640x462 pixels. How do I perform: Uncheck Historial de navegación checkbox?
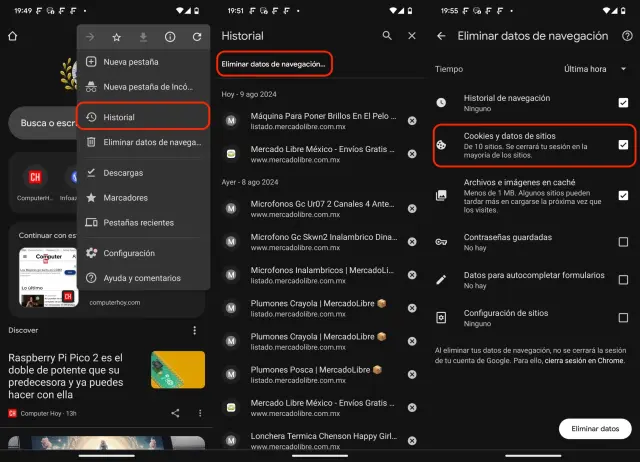pyautogui.click(x=623, y=102)
